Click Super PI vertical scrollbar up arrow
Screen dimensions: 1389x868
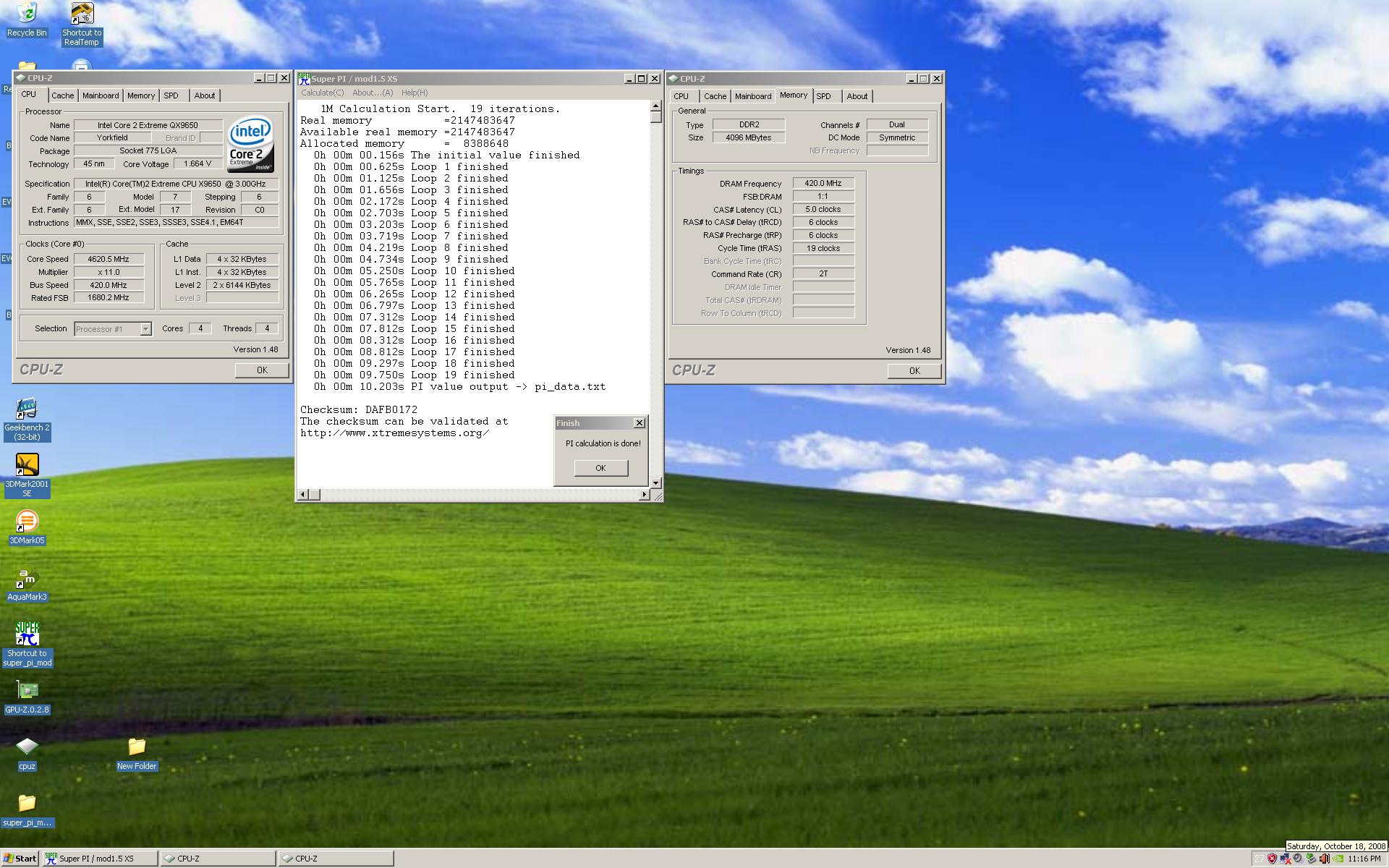click(x=655, y=106)
